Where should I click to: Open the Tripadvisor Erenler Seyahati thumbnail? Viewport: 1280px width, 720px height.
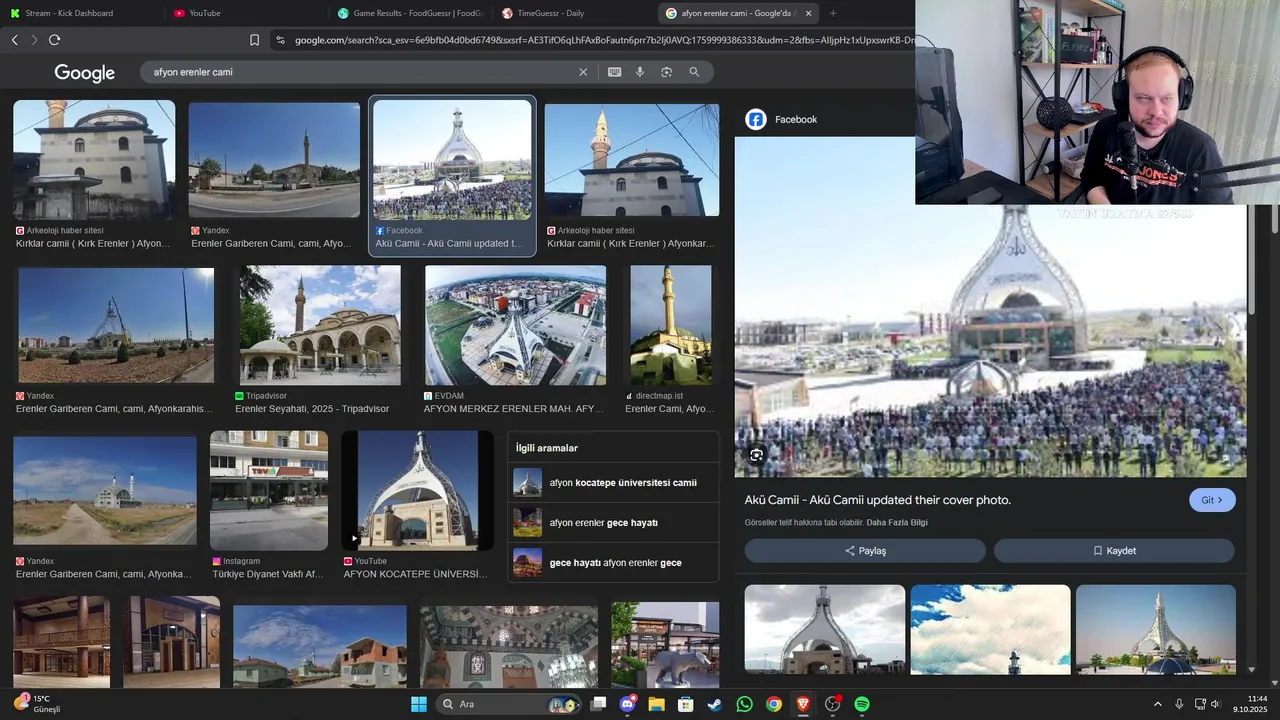[320, 325]
